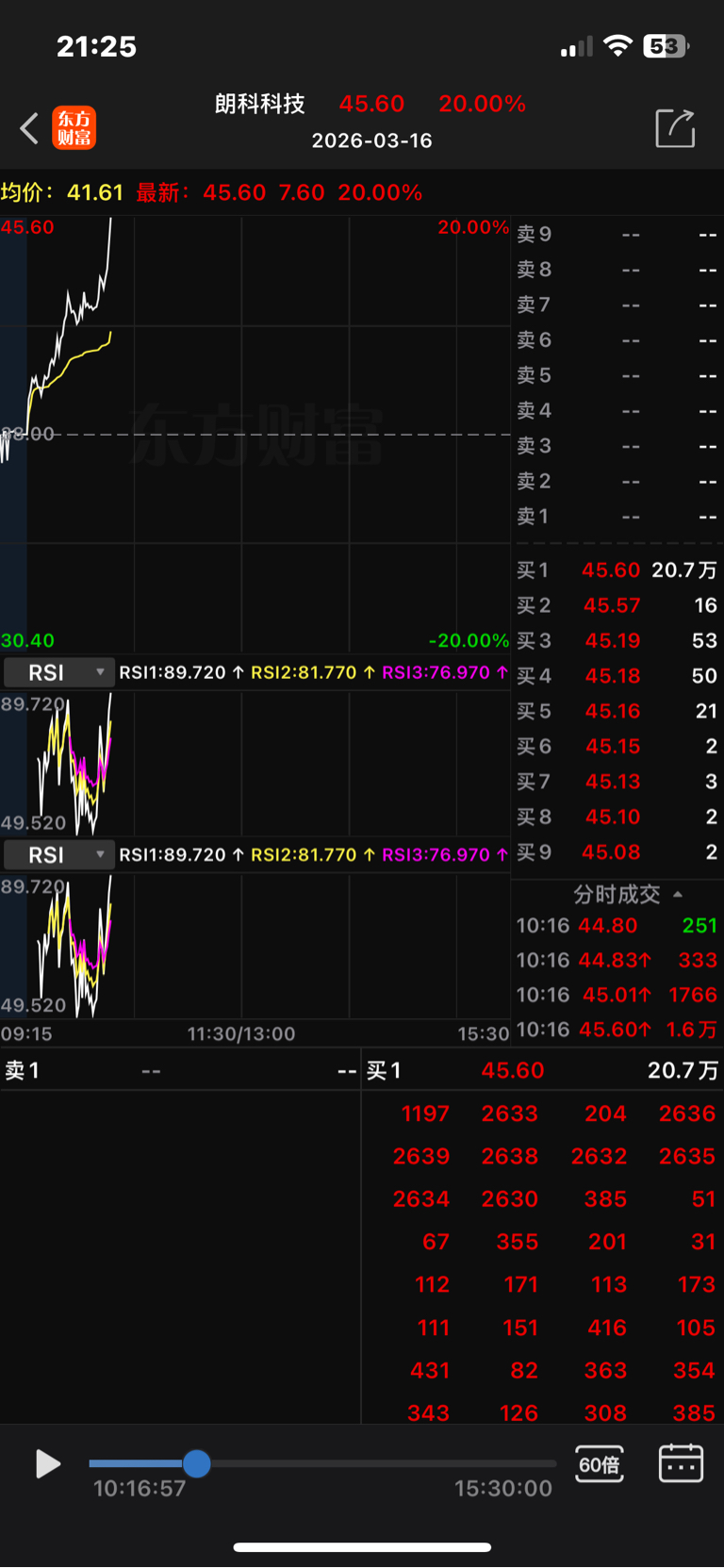Tap the 卖5 row in order book
724x1568 pixels.
[617, 375]
